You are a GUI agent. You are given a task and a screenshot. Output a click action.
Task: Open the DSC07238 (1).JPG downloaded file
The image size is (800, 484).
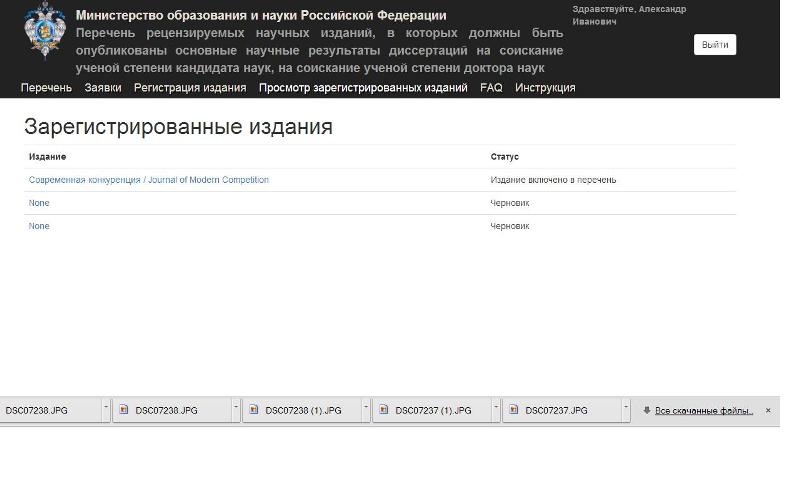(303, 411)
